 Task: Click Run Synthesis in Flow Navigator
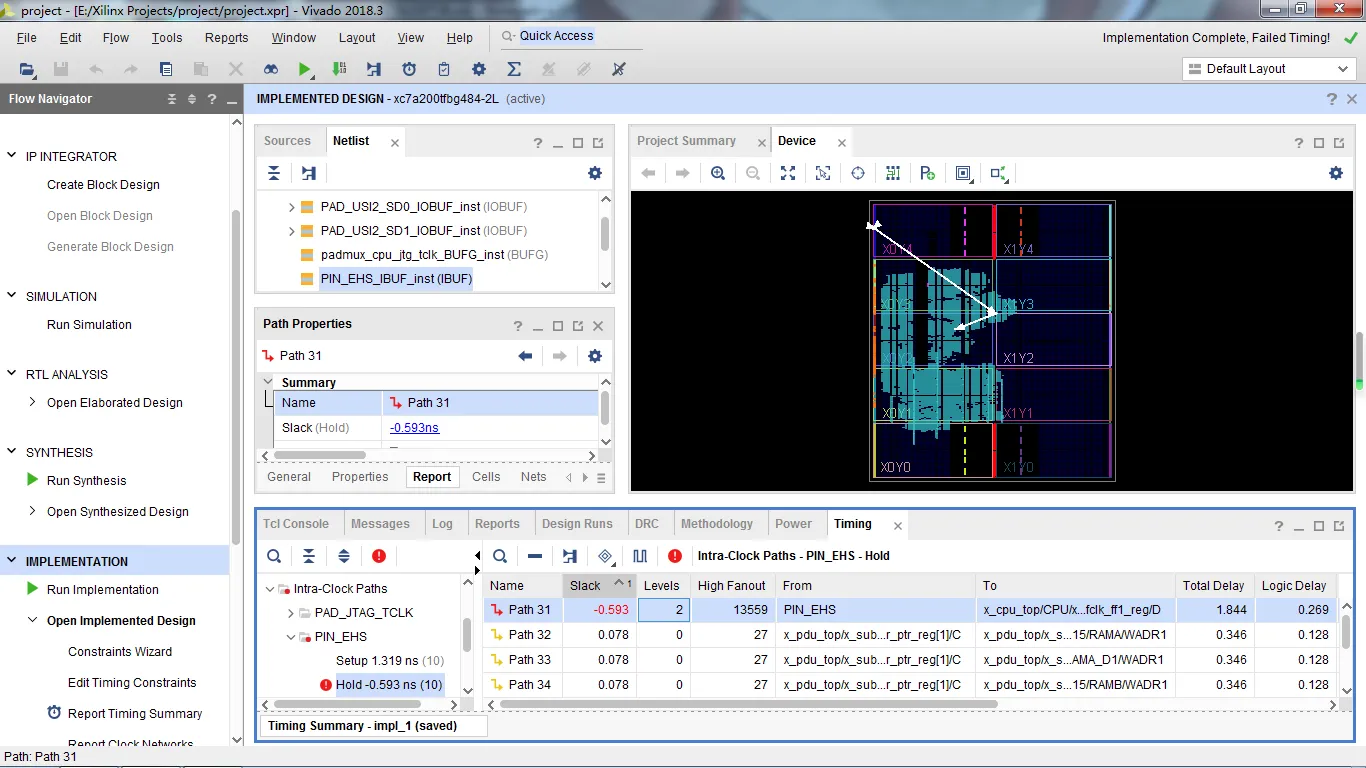pos(86,481)
